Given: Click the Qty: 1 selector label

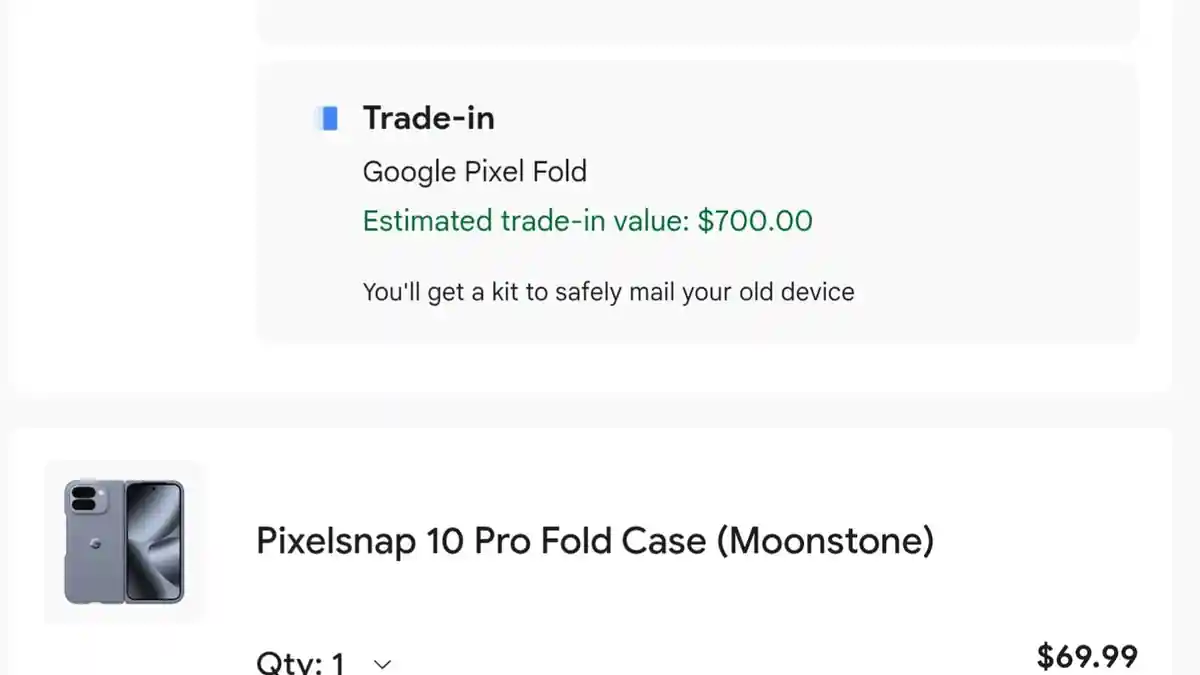Looking at the screenshot, I should point(301,662).
